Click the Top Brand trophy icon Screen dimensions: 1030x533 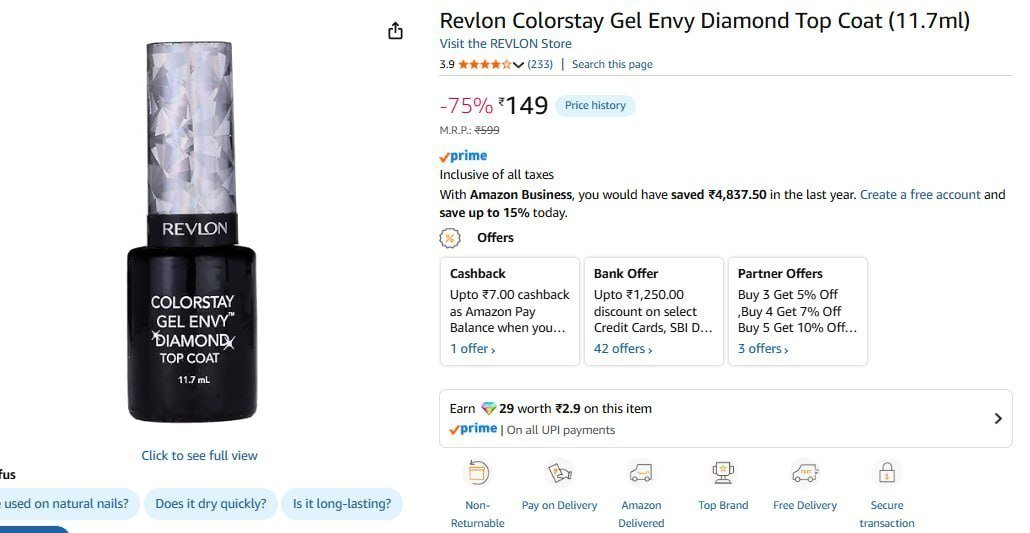click(x=723, y=473)
